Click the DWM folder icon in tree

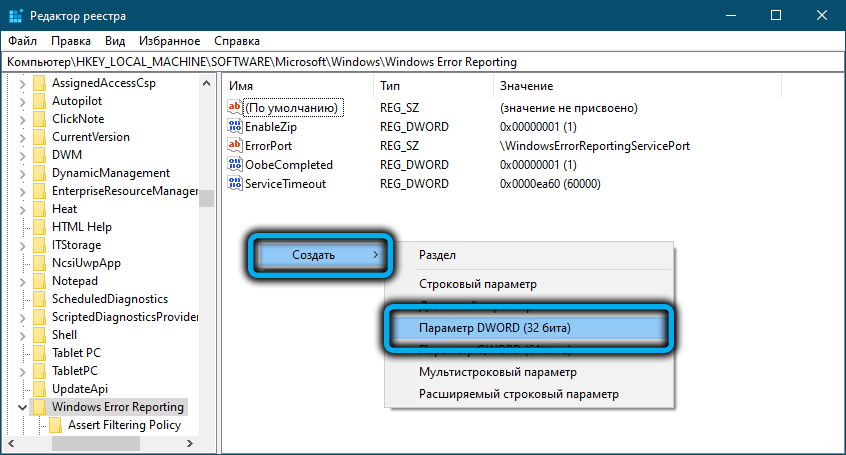[x=40, y=155]
